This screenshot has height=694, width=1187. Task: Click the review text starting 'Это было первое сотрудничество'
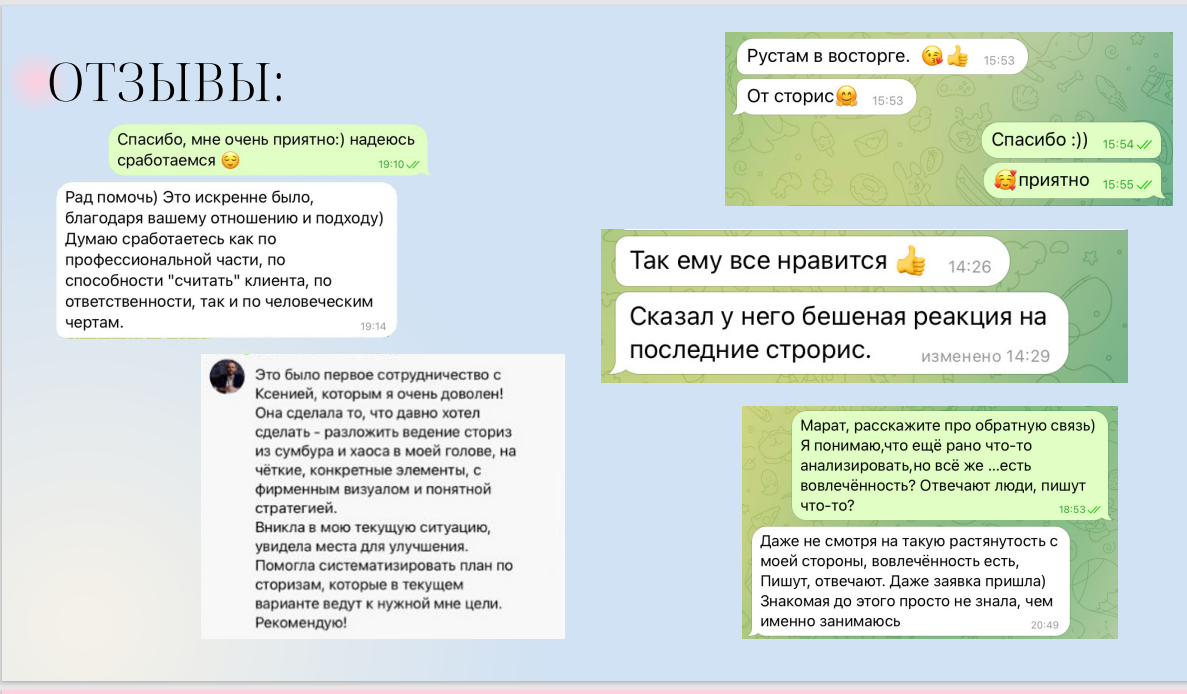385,499
